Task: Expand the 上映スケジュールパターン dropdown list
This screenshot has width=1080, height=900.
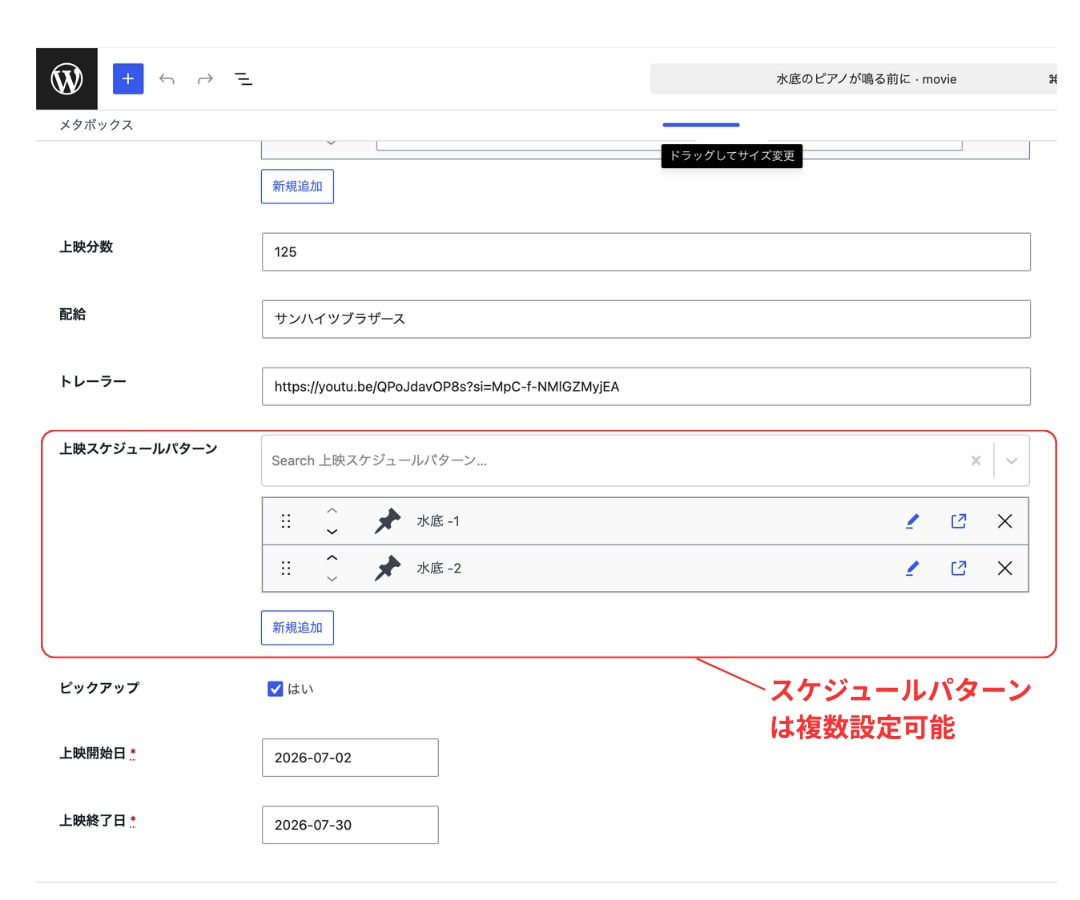Action: coord(1011,461)
